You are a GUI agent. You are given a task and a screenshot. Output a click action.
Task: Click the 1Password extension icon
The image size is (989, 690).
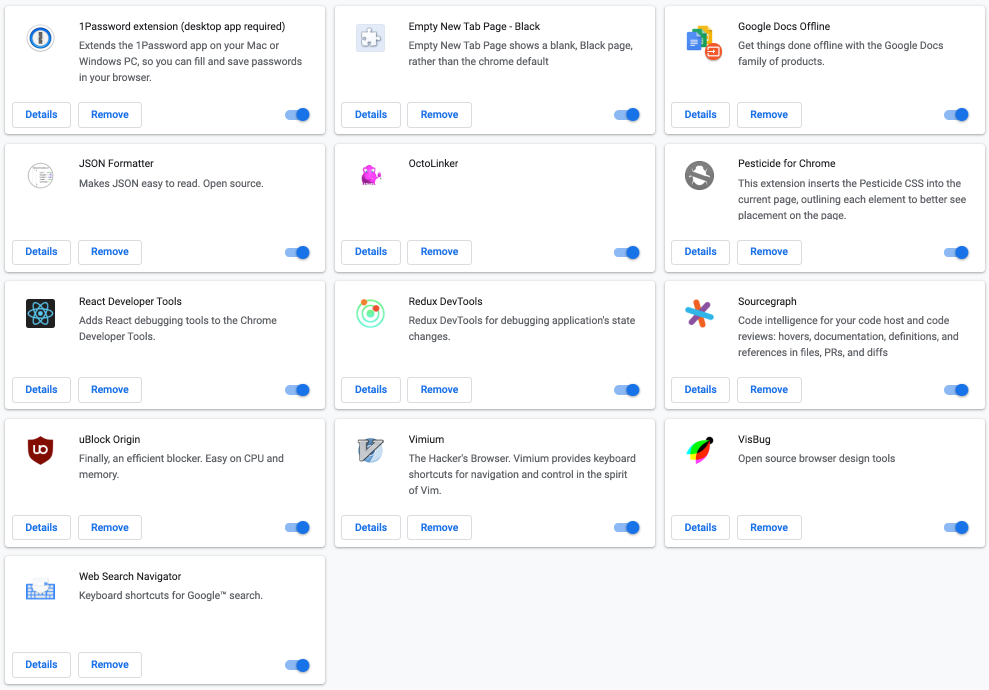pyautogui.click(x=40, y=39)
